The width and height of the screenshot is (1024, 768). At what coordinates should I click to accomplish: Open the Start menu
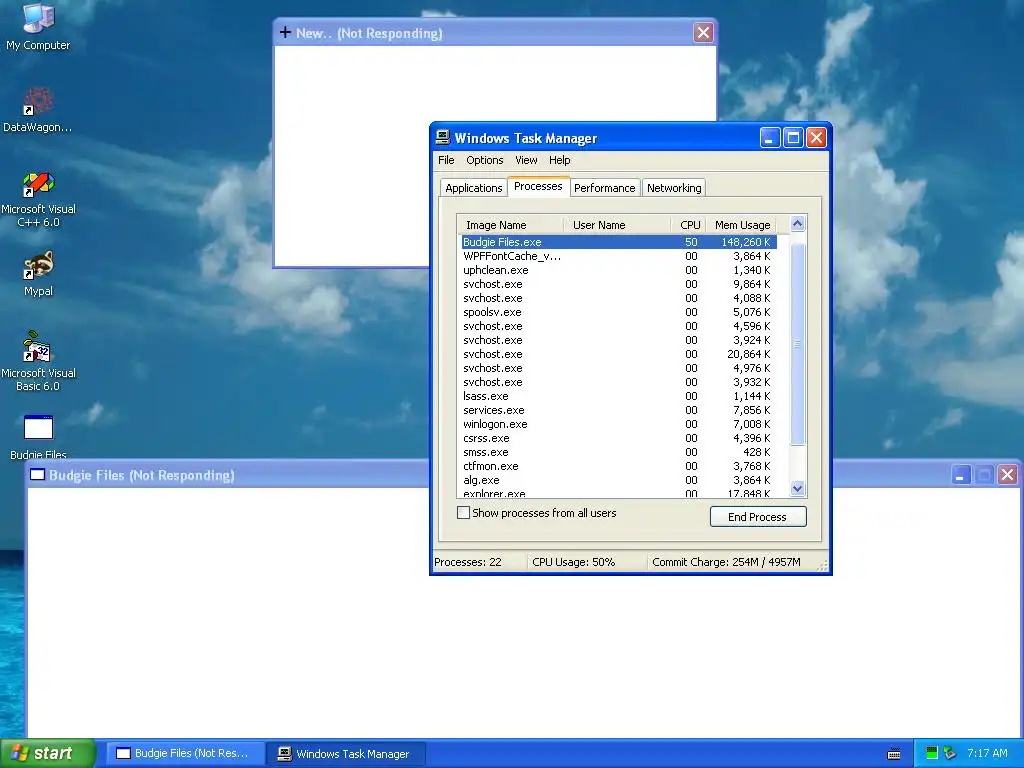point(47,753)
